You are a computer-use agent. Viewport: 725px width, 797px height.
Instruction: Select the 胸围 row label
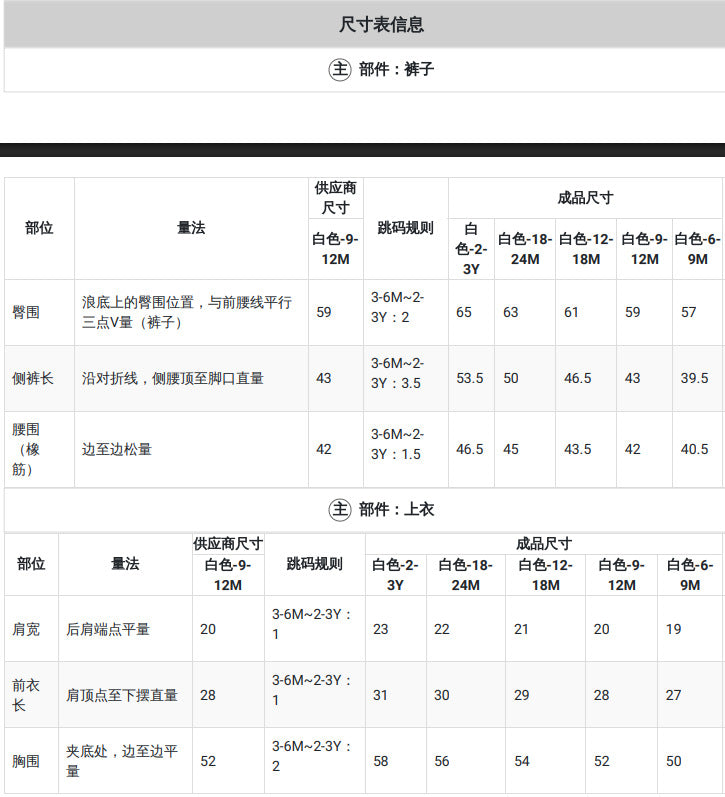(x=26, y=761)
